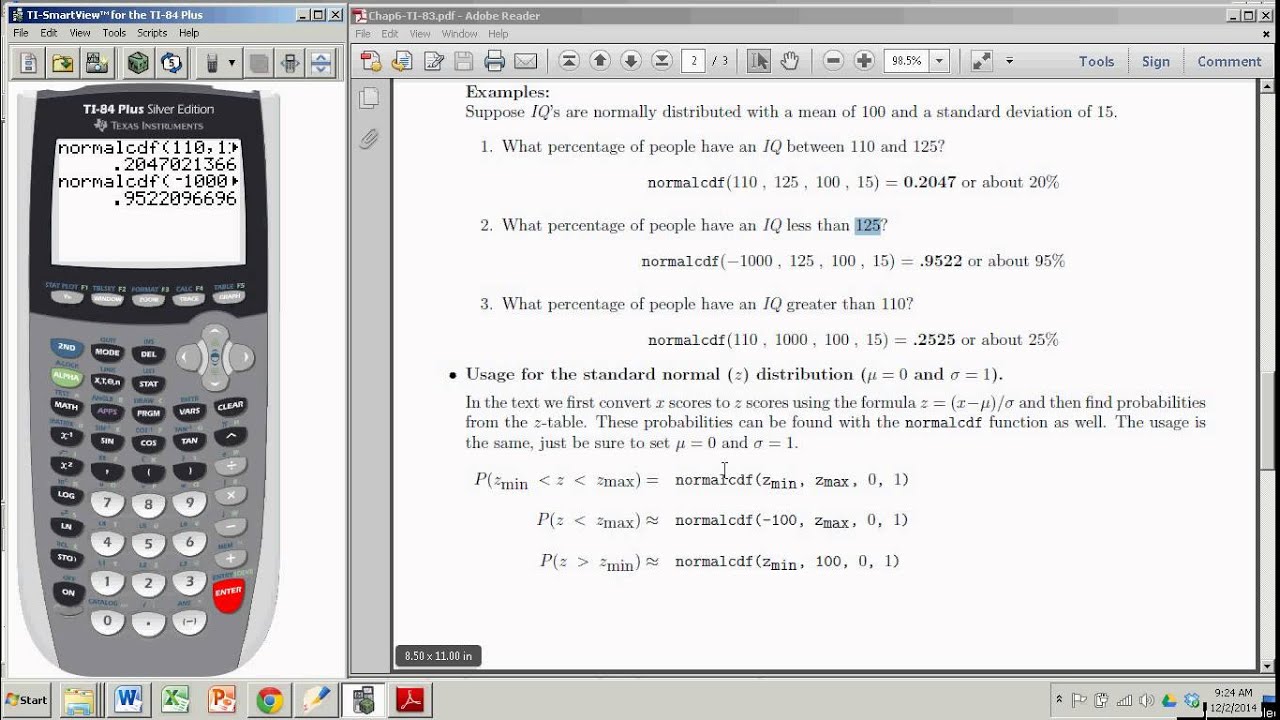Open the toolbar options small dropdown arrow
Viewport: 1280px width, 720px height.
pos(1009,61)
